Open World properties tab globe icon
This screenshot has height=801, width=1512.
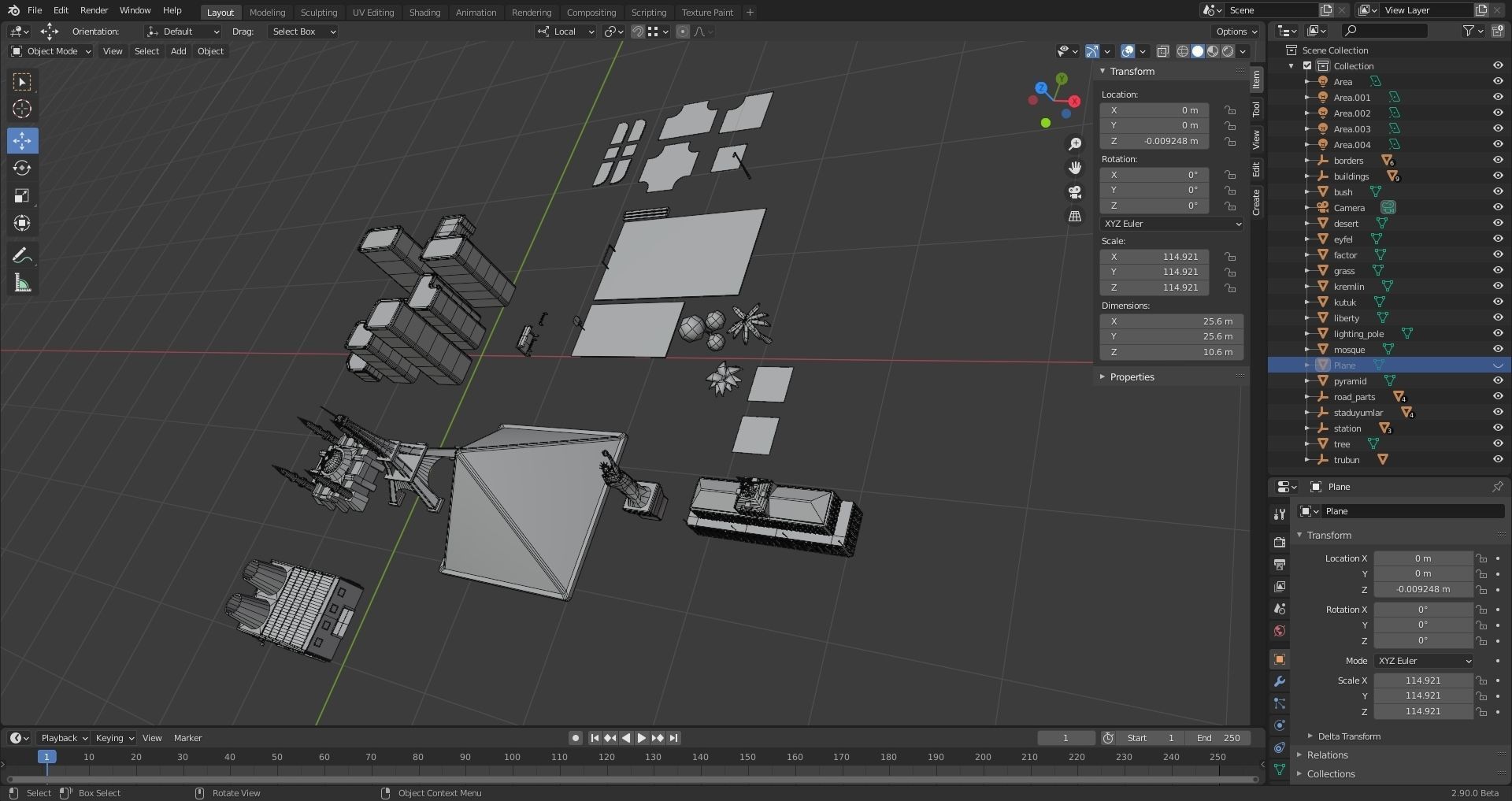tap(1280, 631)
